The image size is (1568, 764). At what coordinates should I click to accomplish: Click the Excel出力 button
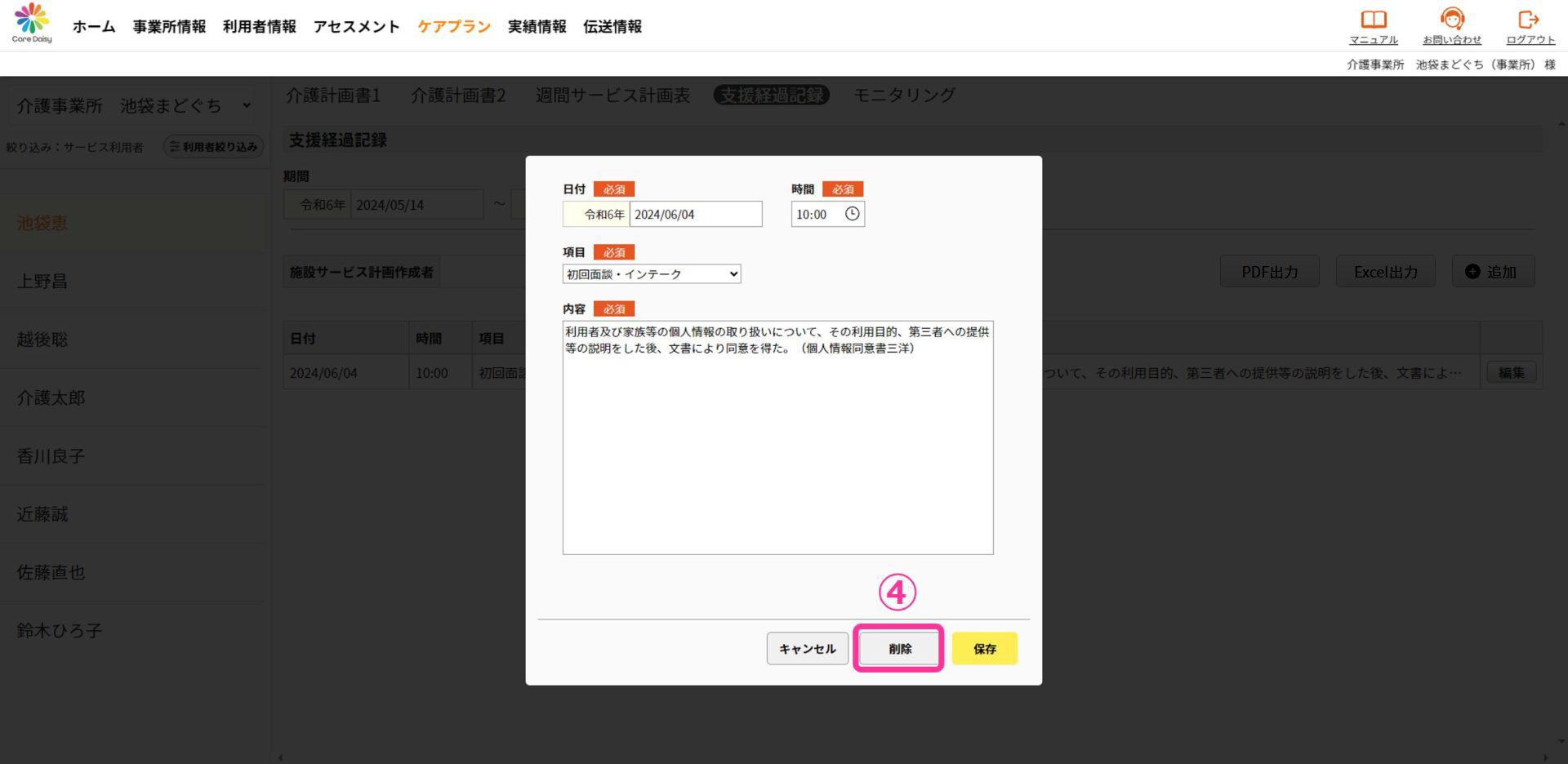coord(1385,272)
